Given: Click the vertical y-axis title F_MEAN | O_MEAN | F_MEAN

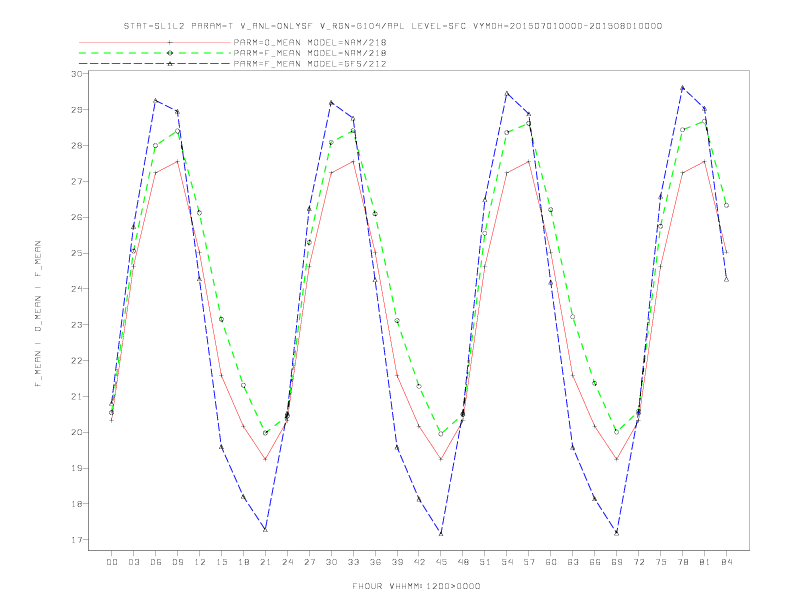Looking at the screenshot, I should [x=38, y=314].
